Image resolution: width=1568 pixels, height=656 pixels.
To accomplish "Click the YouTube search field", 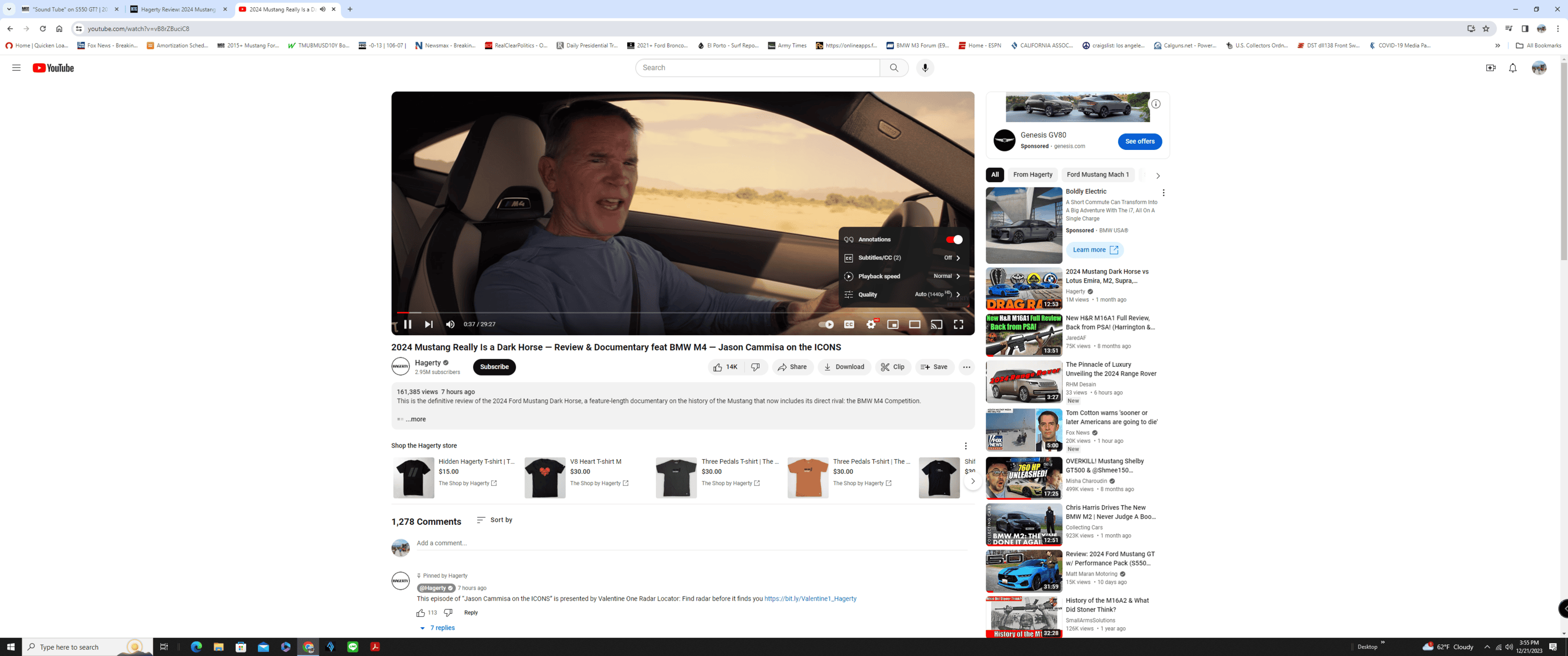I will (758, 67).
